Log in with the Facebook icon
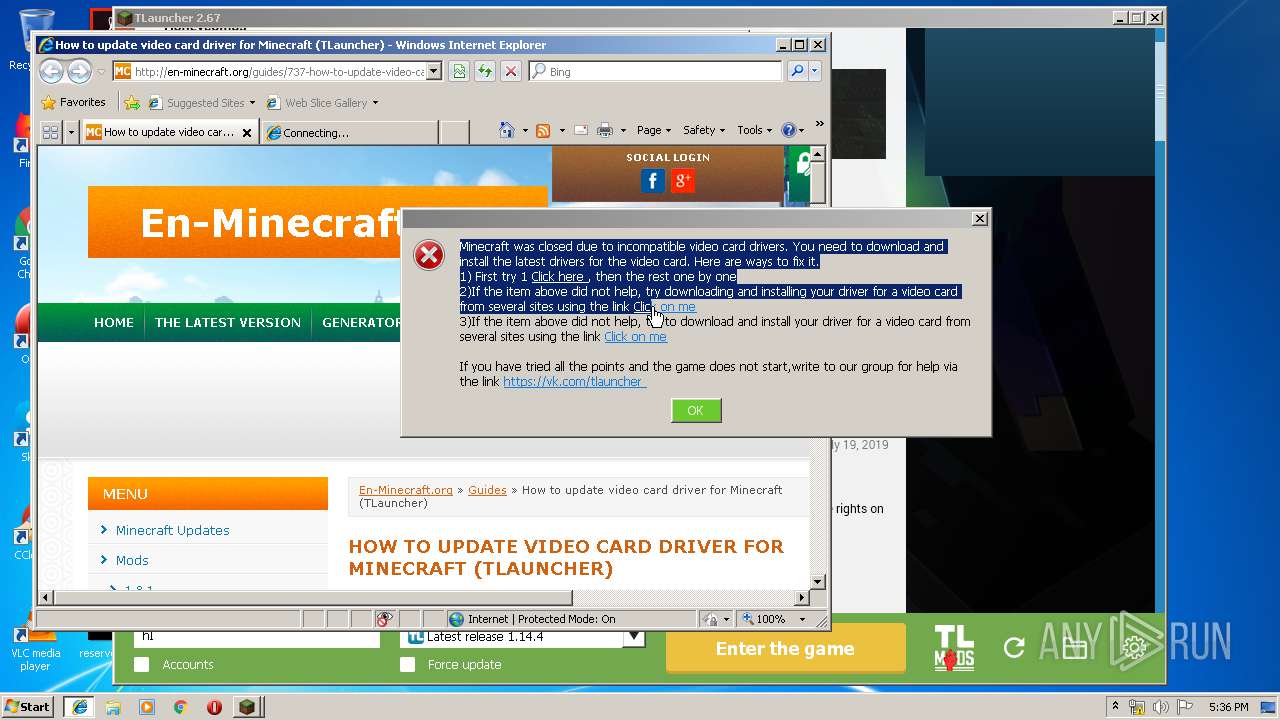 [x=652, y=181]
